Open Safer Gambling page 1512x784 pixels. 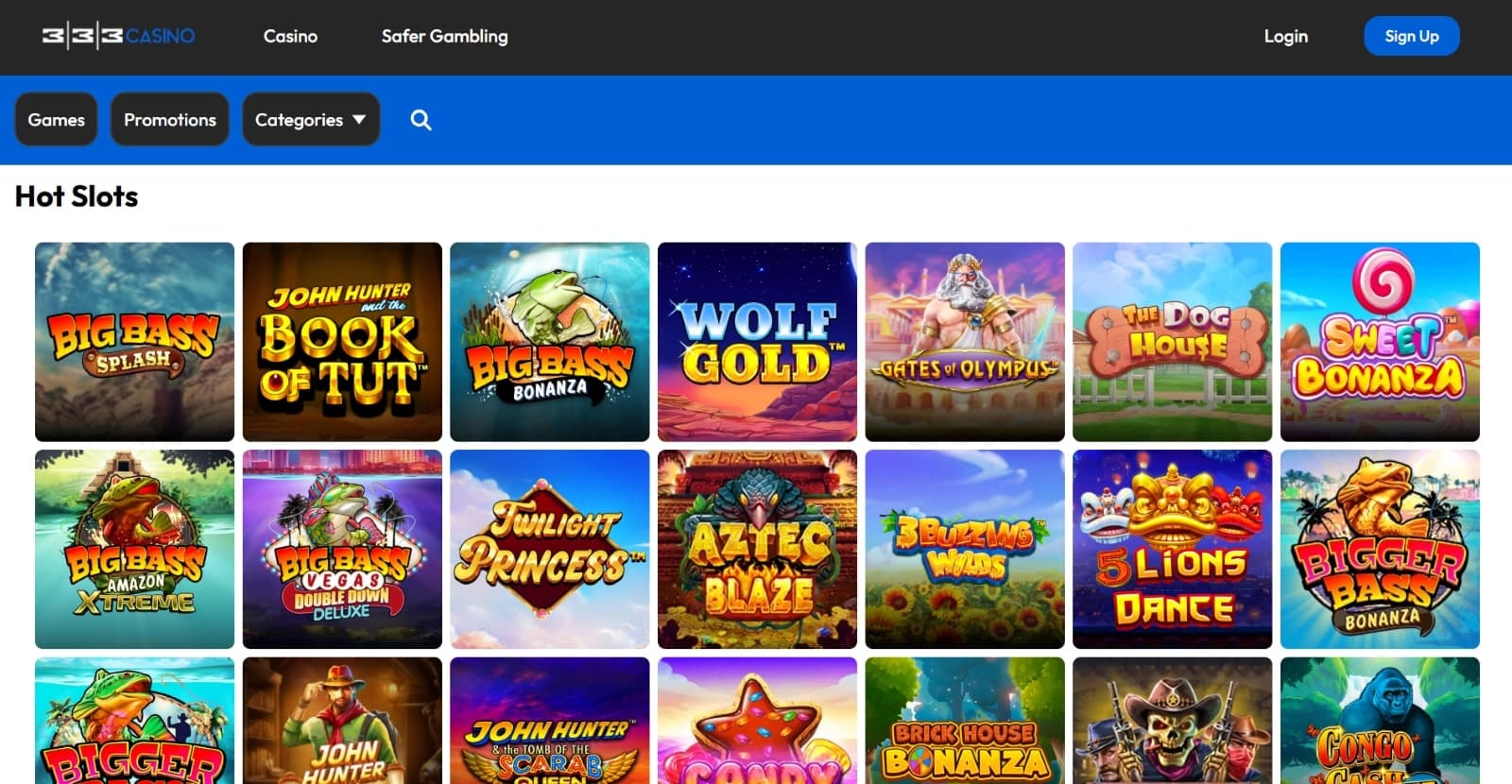[x=444, y=36]
